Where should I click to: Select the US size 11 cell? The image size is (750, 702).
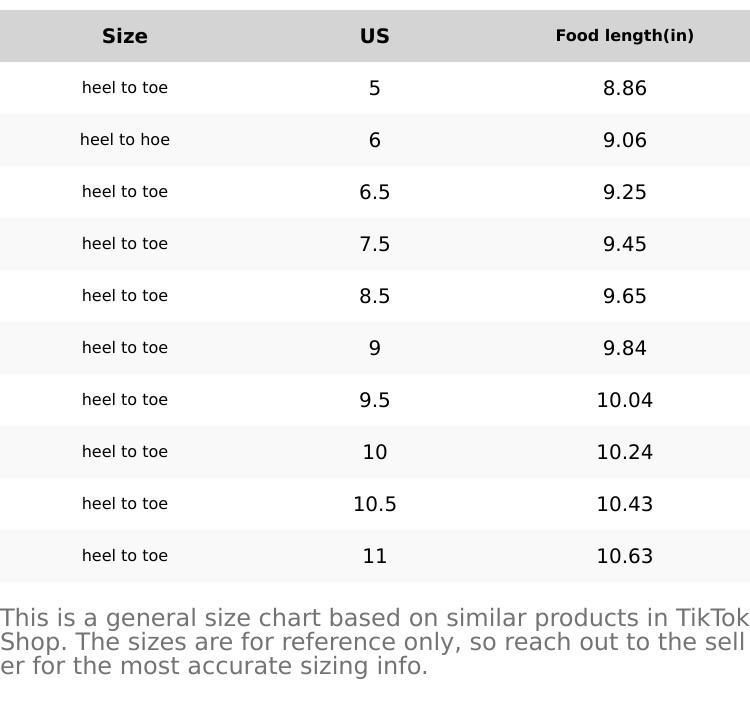click(x=375, y=556)
